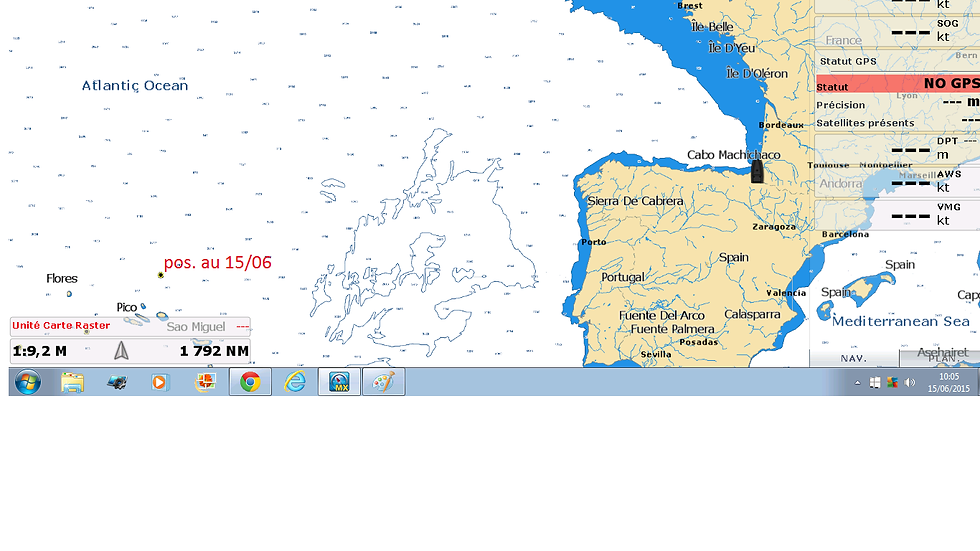The height and width of the screenshot is (551, 980).
Task: Click the Cabo Machichaco label
Action: tap(734, 155)
